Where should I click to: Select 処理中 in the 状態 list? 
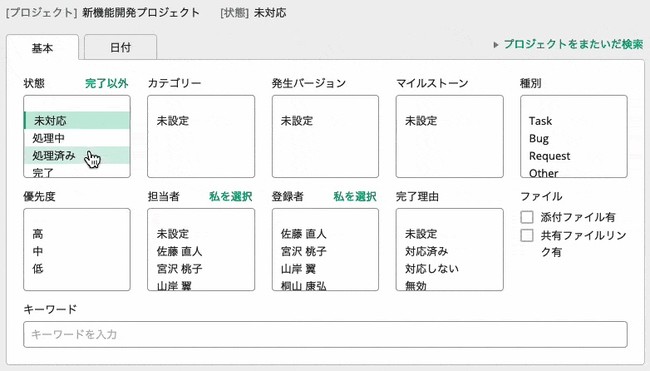(77, 138)
